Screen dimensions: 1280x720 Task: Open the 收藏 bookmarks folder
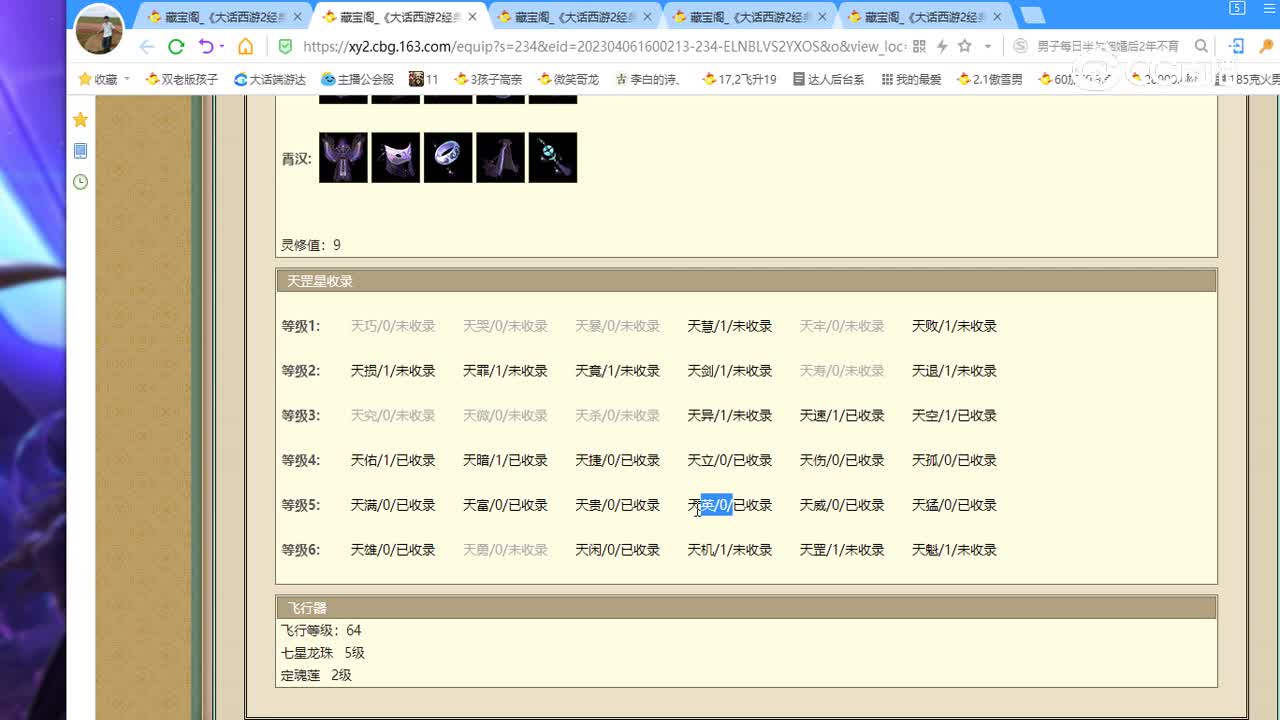[x=98, y=79]
